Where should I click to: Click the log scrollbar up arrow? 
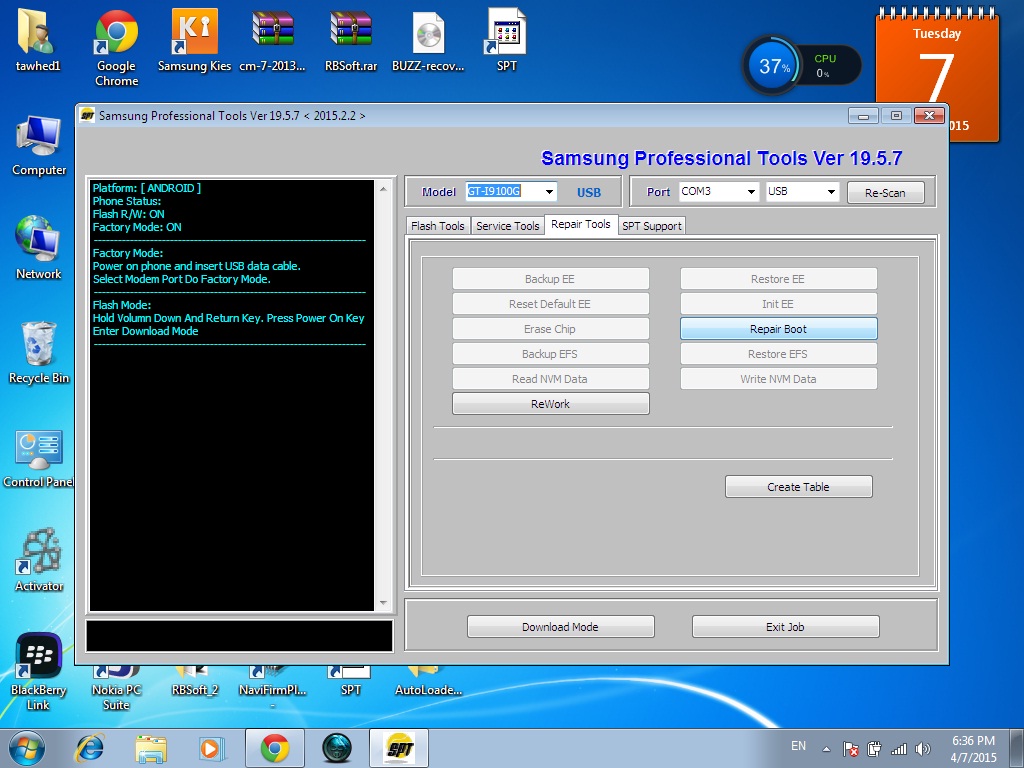[383, 189]
